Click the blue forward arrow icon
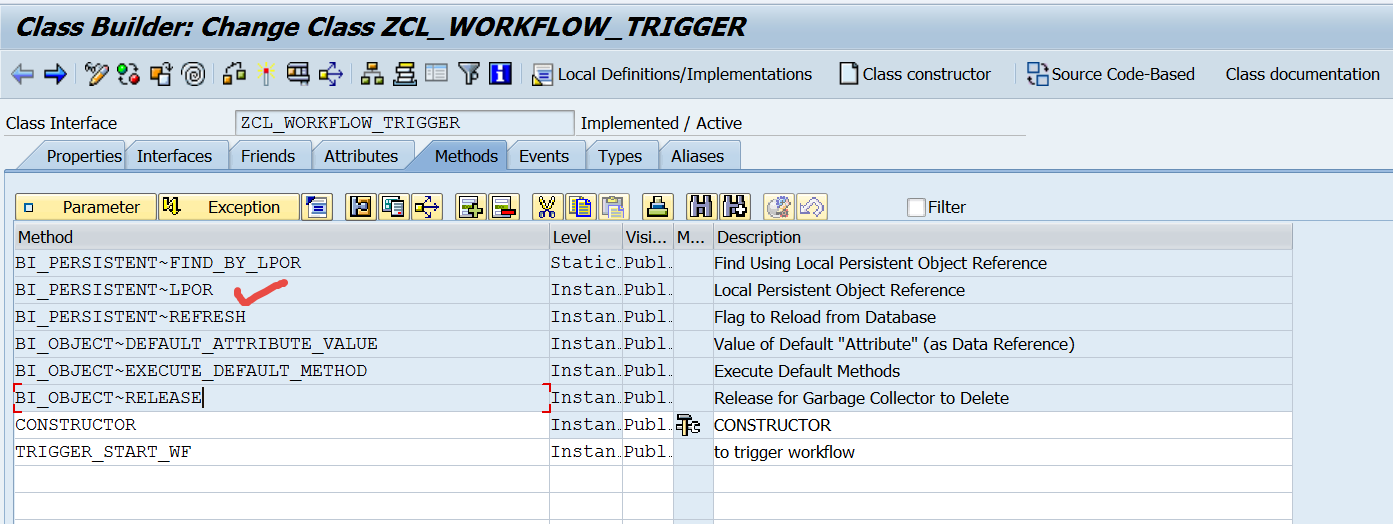The height and width of the screenshot is (524, 1393). (x=55, y=74)
